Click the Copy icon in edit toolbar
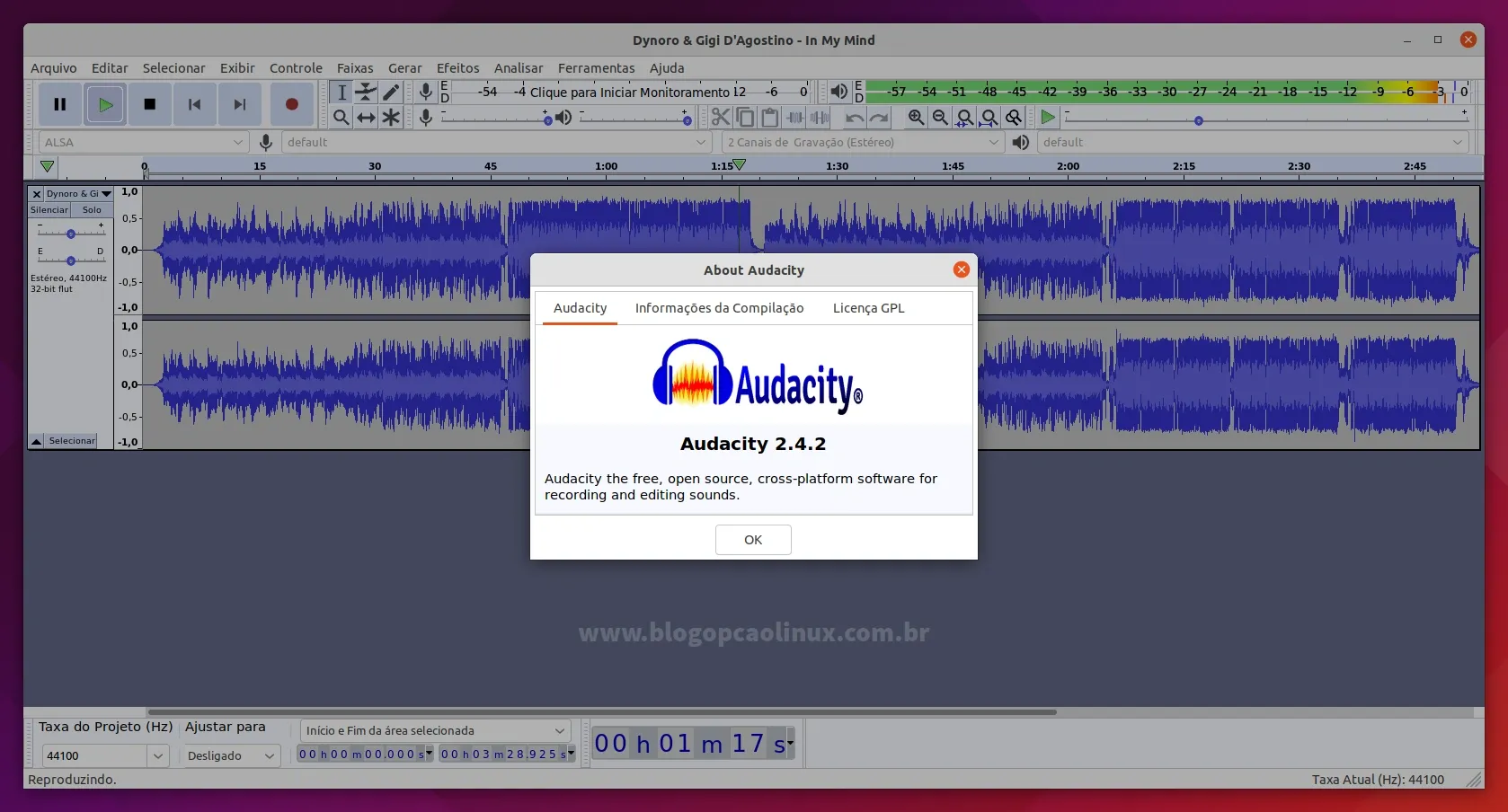This screenshot has height=812, width=1508. pos(745,117)
